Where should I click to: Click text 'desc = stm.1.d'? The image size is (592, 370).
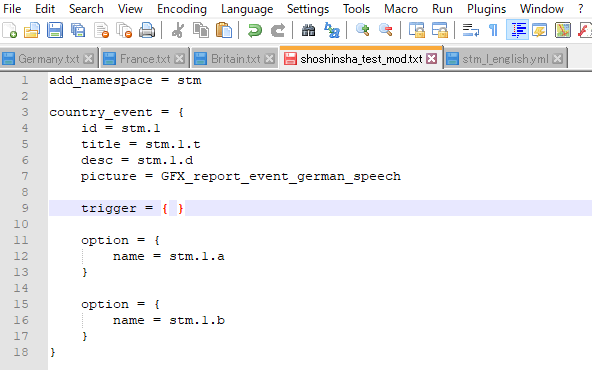coord(137,160)
